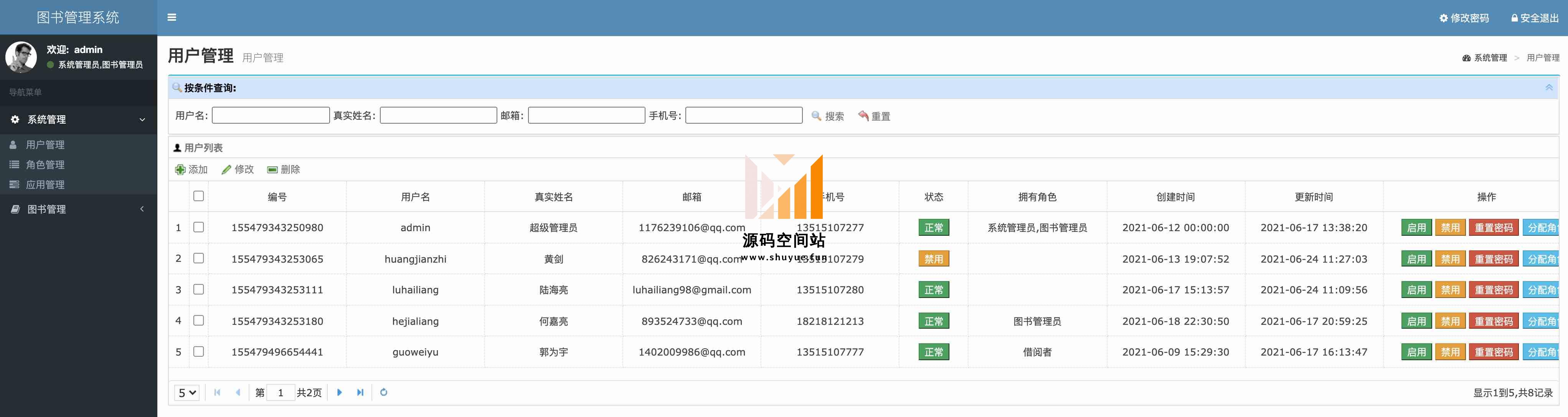The height and width of the screenshot is (417, 1568).
Task: Click 启用 button for admin row
Action: point(1416,228)
